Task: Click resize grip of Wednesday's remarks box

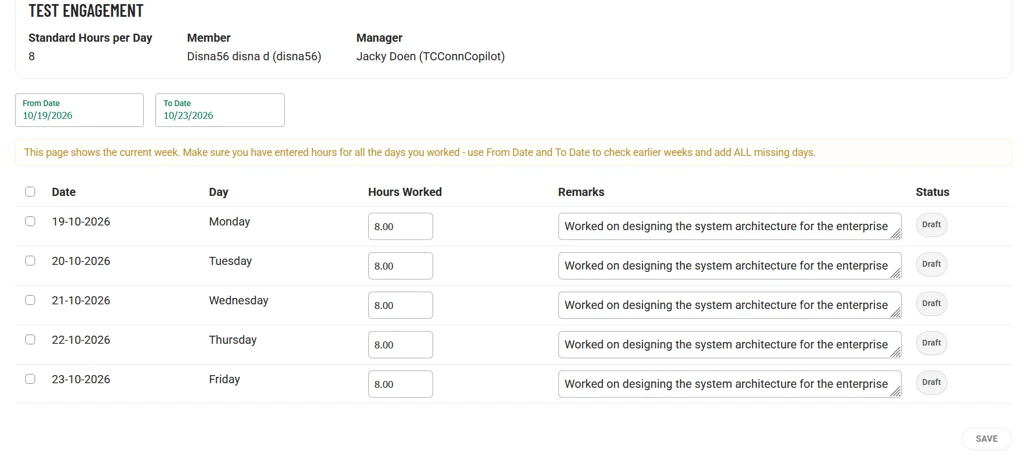Action: [895, 313]
